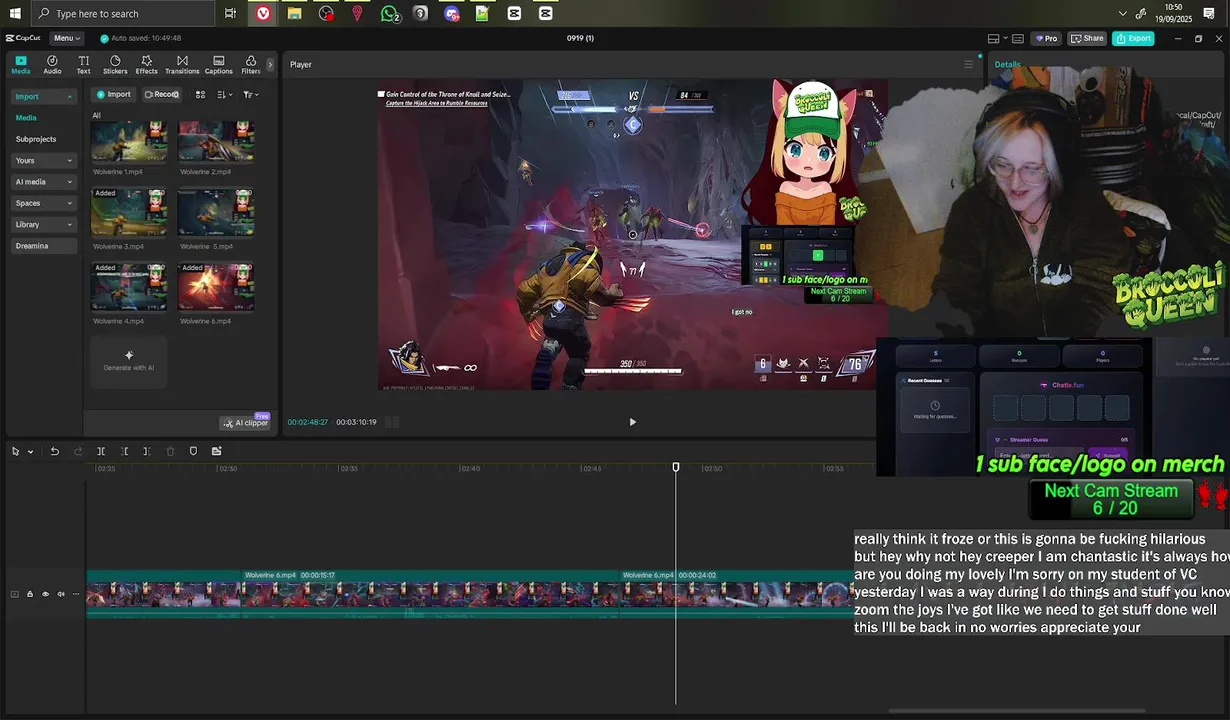This screenshot has height=720, width=1230.
Task: Lock the main video track
Action: [x=29, y=594]
